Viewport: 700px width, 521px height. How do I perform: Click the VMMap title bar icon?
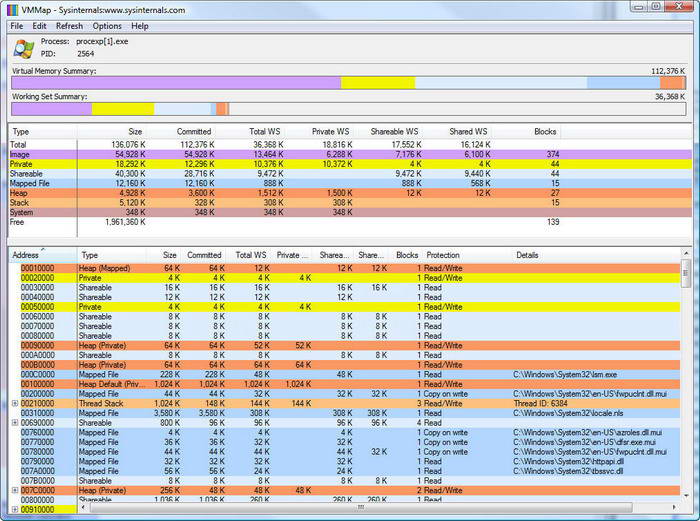coord(14,8)
